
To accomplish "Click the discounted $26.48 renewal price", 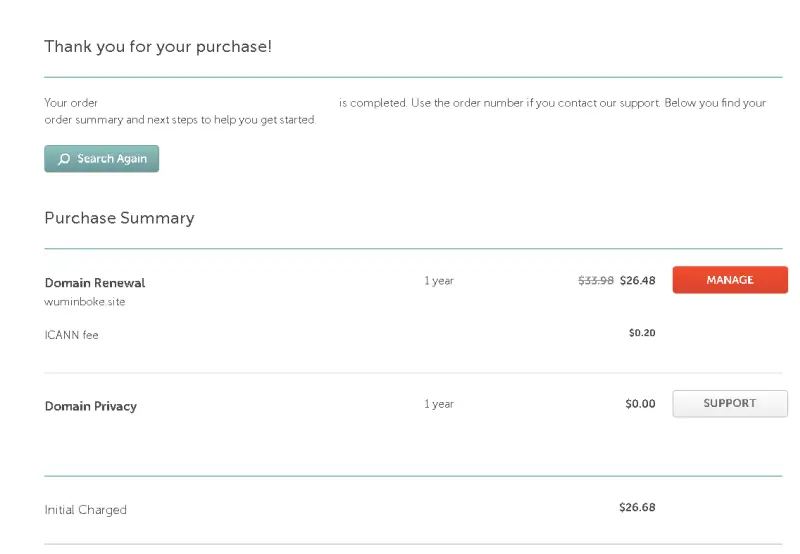I will [637, 281].
